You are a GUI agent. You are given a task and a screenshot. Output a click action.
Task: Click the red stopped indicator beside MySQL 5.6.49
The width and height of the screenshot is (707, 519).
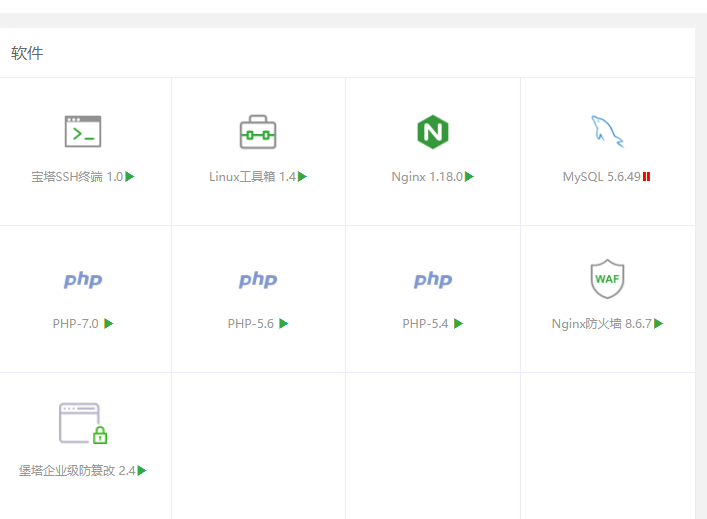point(647,177)
